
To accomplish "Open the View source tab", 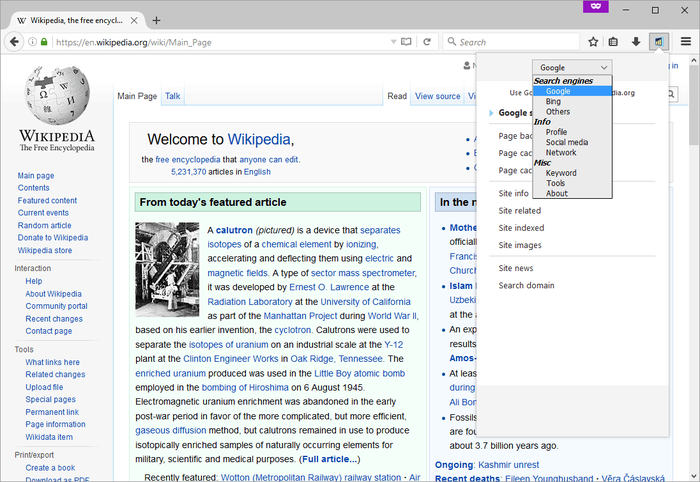I will (438, 96).
